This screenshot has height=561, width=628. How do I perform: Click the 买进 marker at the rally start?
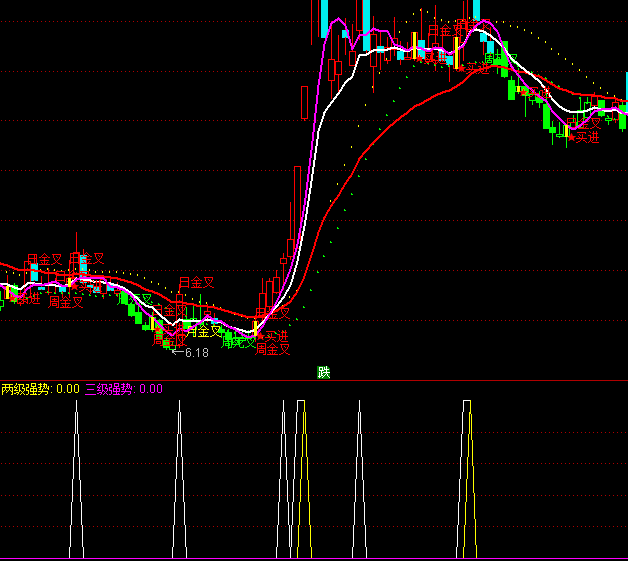(272, 336)
